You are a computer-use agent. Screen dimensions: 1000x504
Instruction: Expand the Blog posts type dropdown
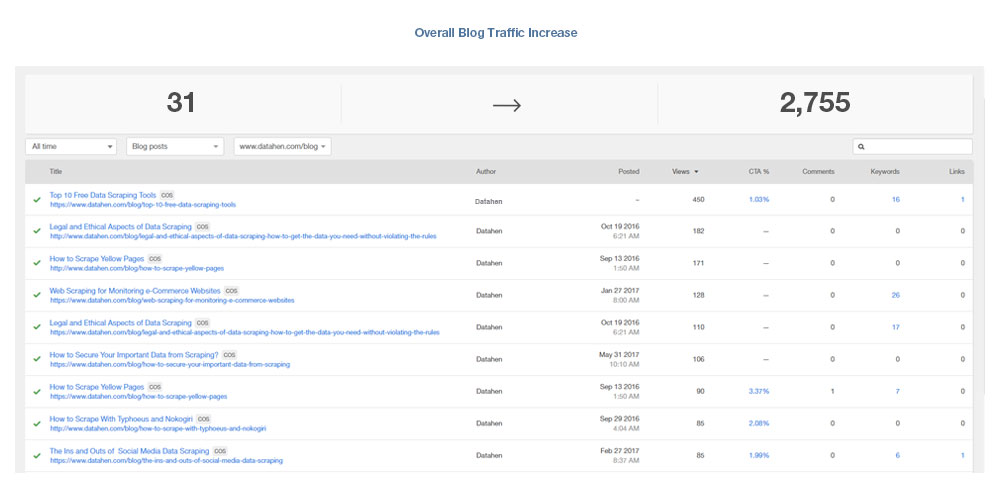coord(174,146)
